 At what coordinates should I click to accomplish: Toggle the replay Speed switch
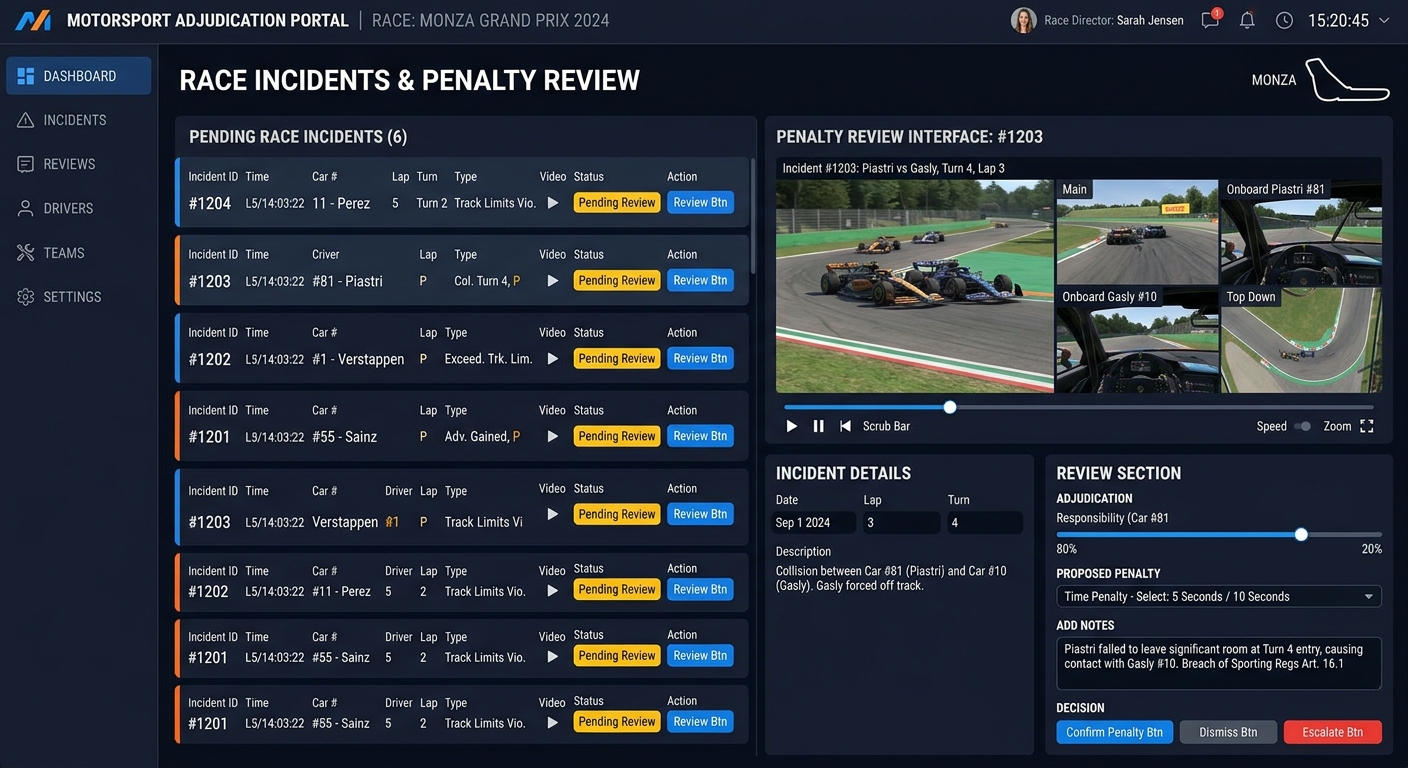[x=1303, y=426]
